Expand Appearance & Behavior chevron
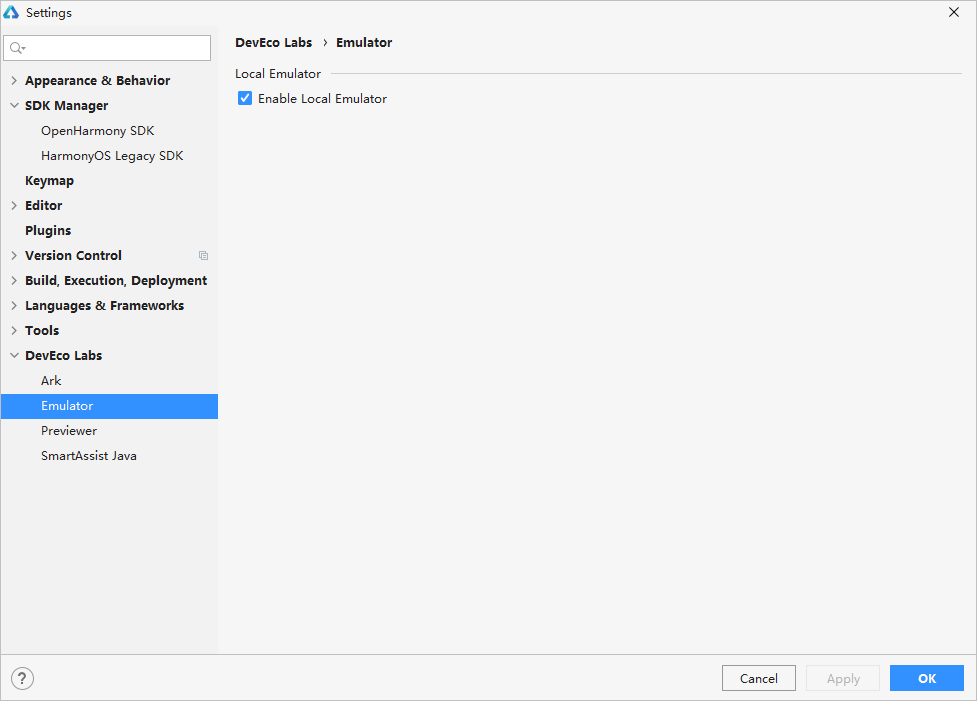Screen dimensions: 977x701 (x=14, y=80)
